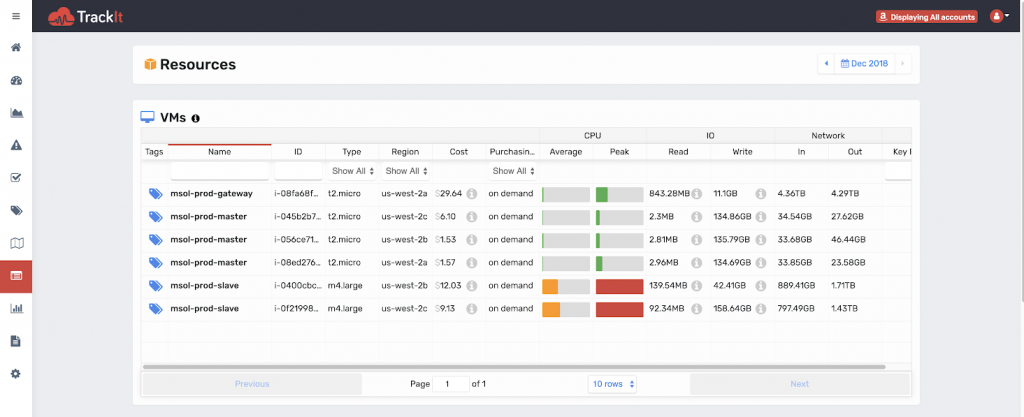The height and width of the screenshot is (417, 1024).
Task: View cost info for the $29.64 entry
Action: 471,193
